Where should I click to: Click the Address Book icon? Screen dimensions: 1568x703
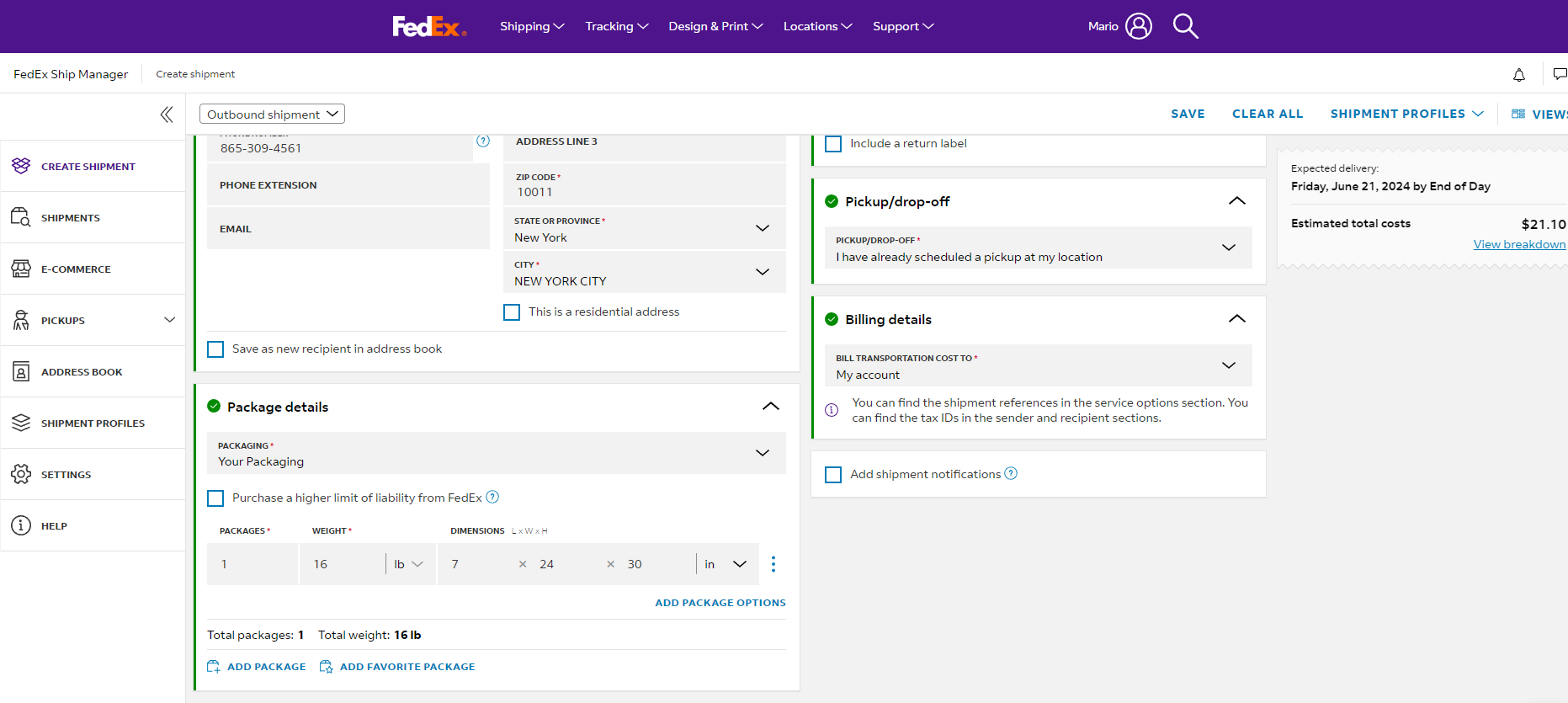click(x=21, y=371)
